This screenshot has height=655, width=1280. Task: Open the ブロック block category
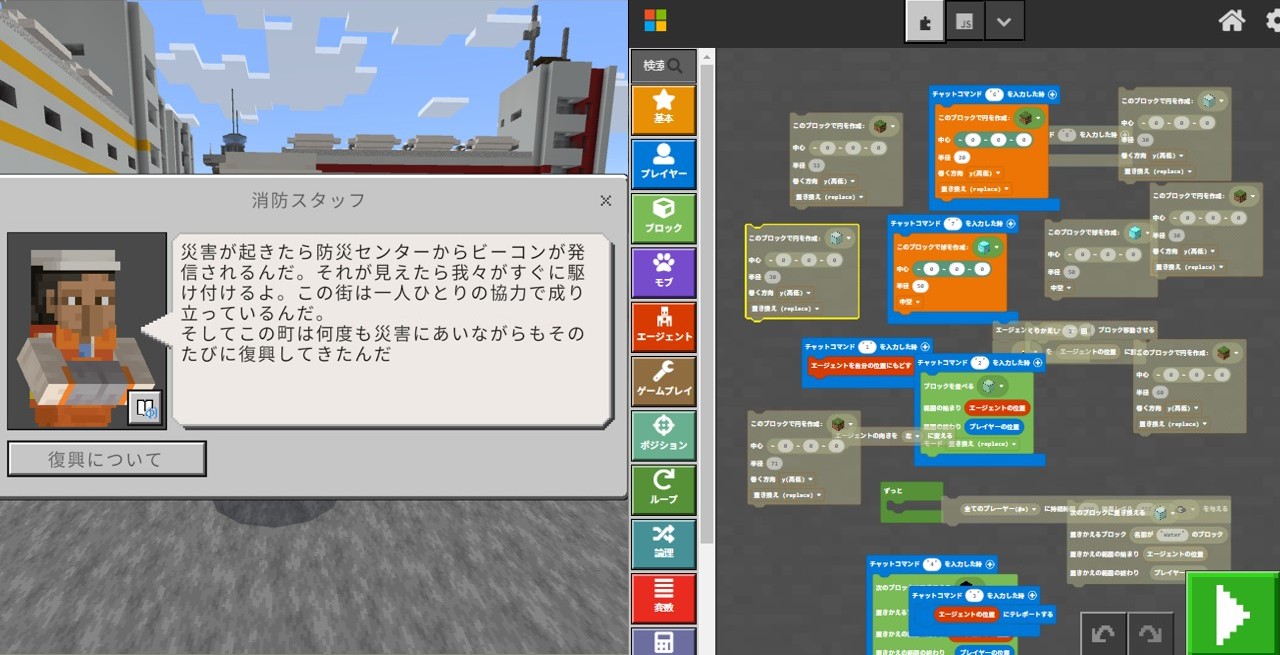[x=664, y=218]
